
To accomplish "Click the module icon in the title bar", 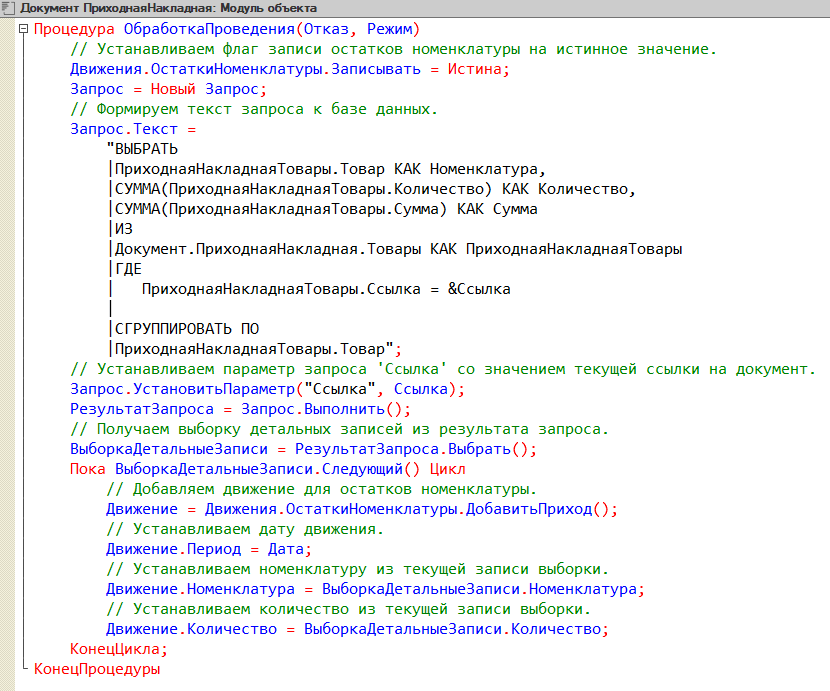I will (x=8, y=8).
